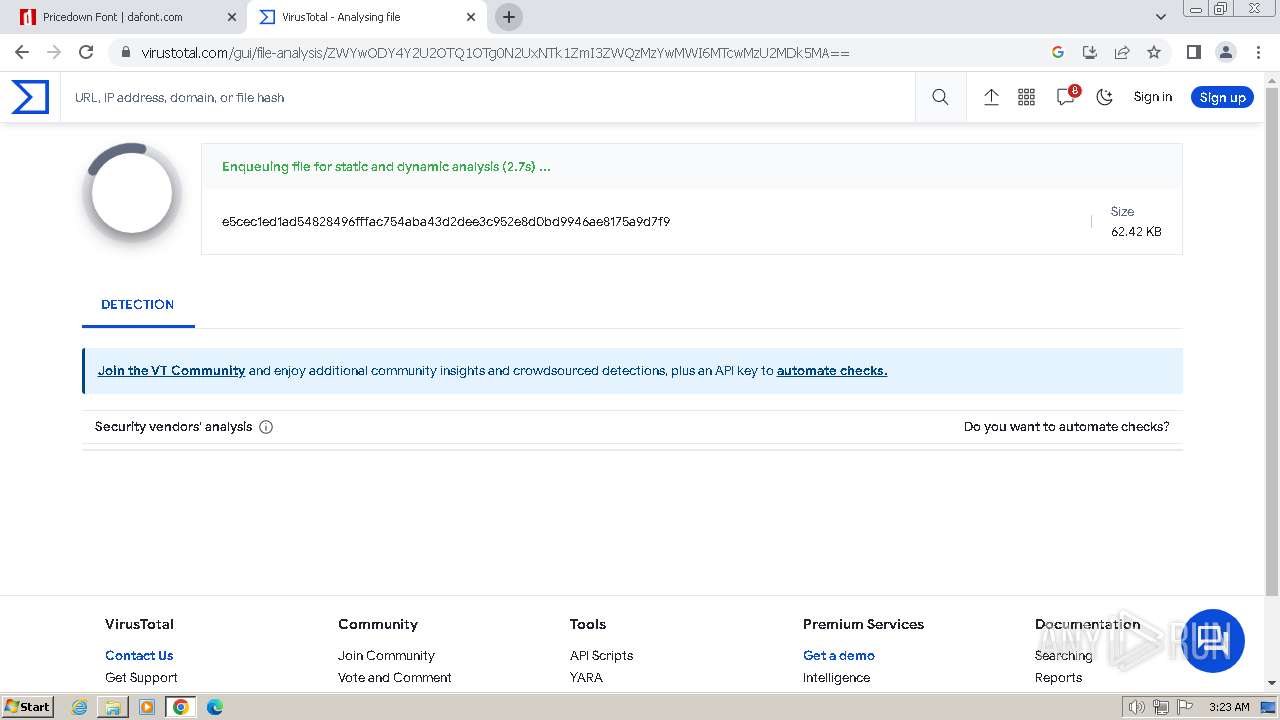Screen dimensions: 1280x720
Task: Click the round blue chat button
Action: click(1213, 641)
